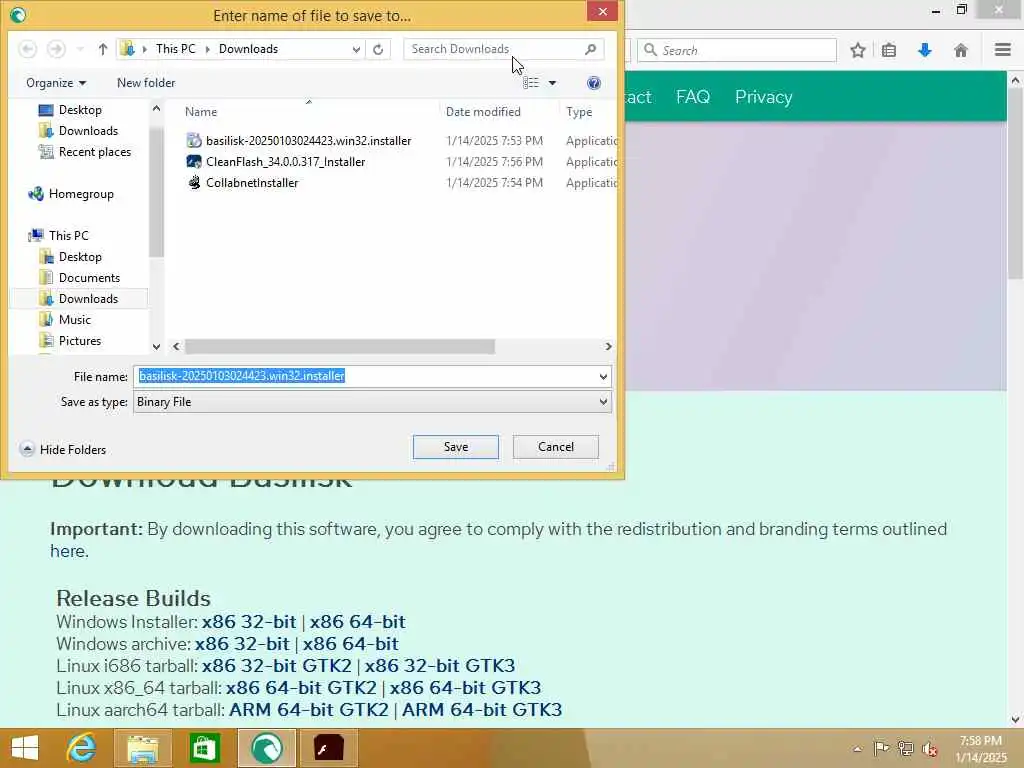Go forward in the save dialog
This screenshot has width=1024, height=768.
(56, 49)
